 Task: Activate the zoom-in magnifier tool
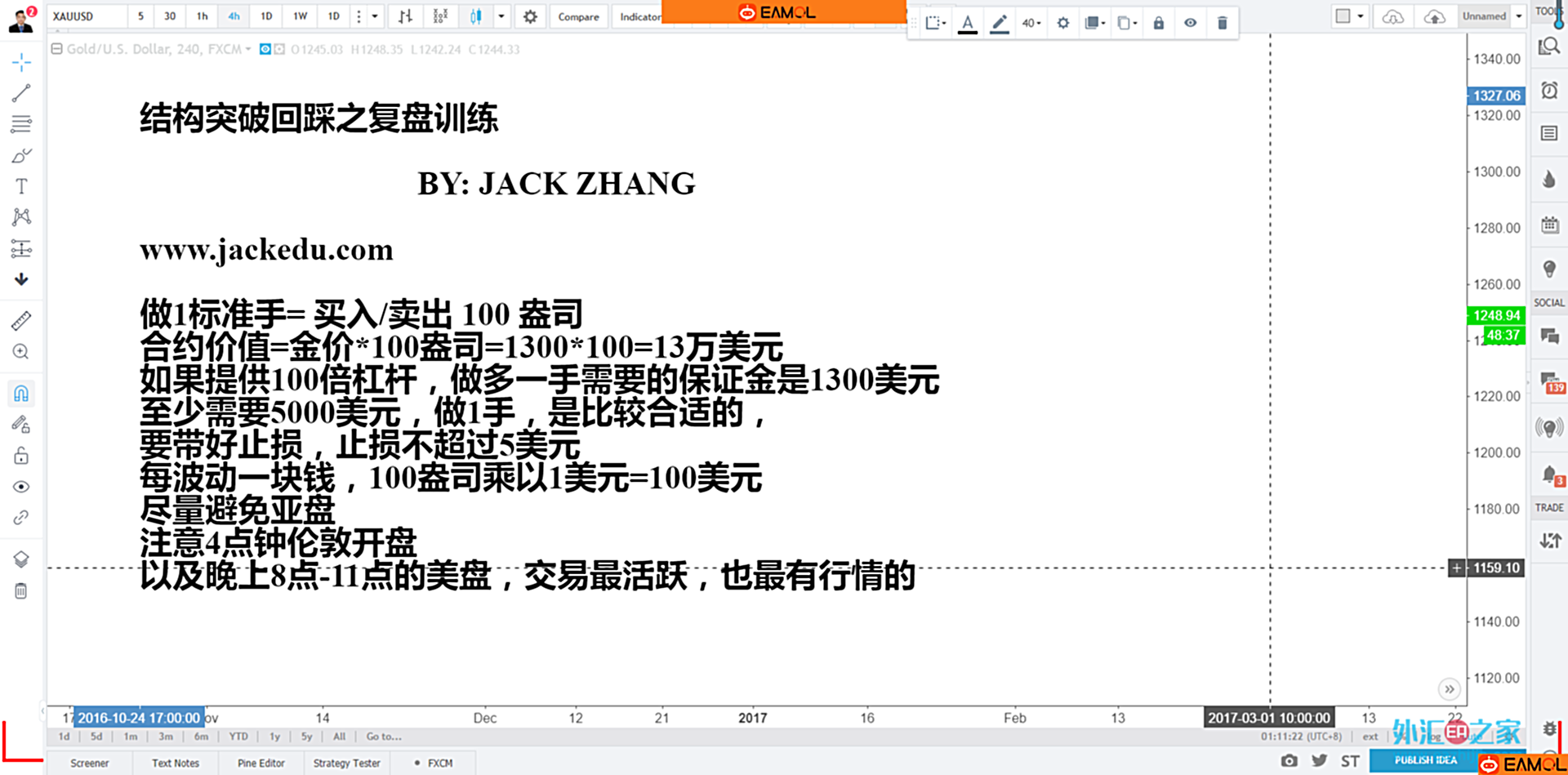(x=21, y=352)
